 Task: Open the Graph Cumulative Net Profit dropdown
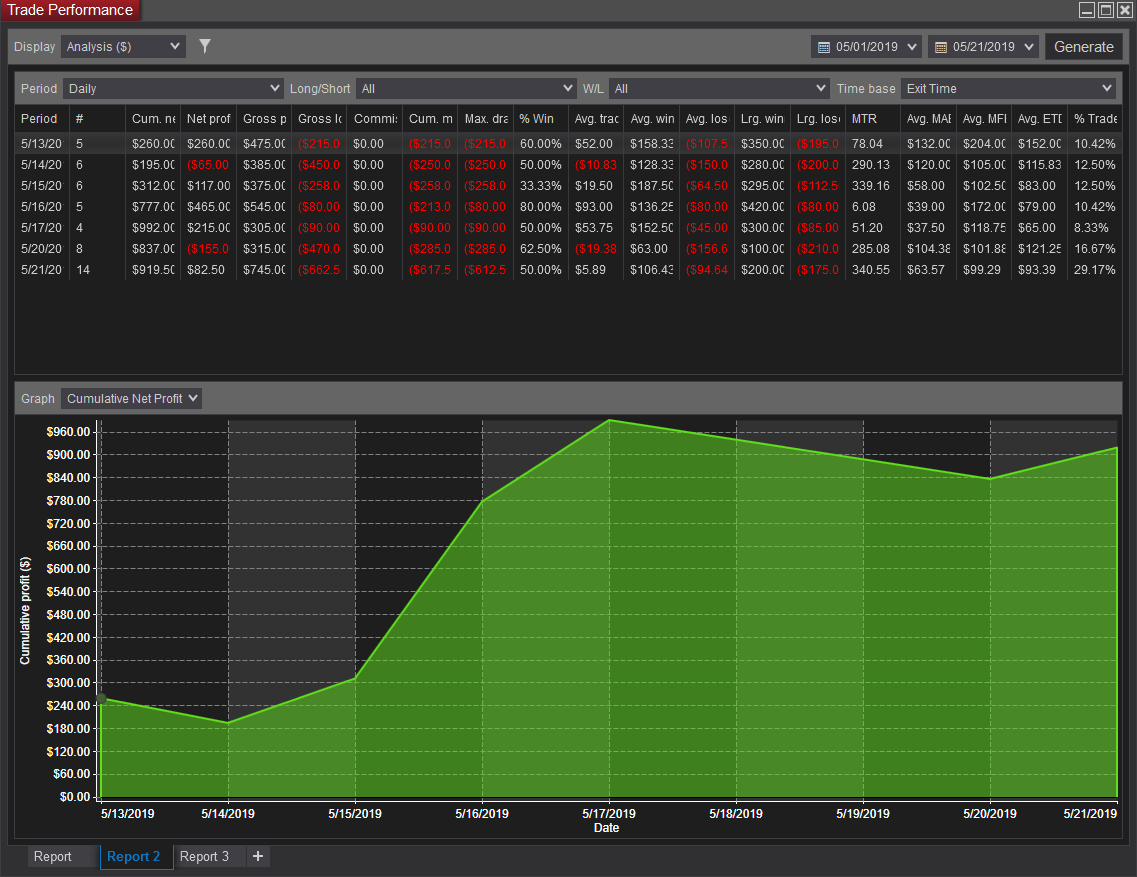pyautogui.click(x=131, y=399)
